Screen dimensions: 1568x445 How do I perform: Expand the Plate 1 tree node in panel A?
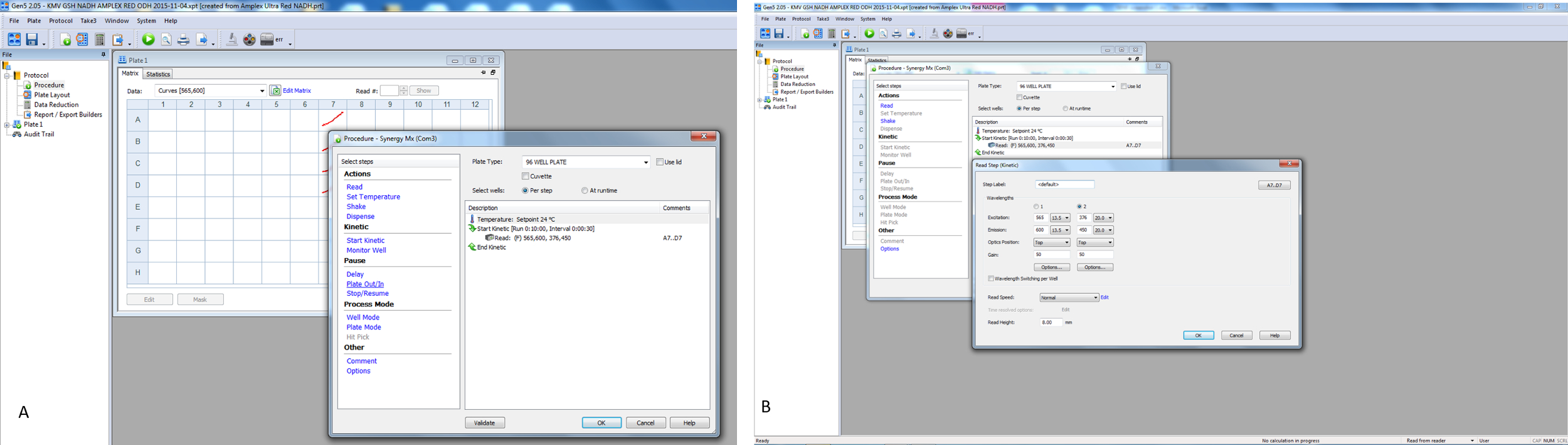click(x=7, y=125)
